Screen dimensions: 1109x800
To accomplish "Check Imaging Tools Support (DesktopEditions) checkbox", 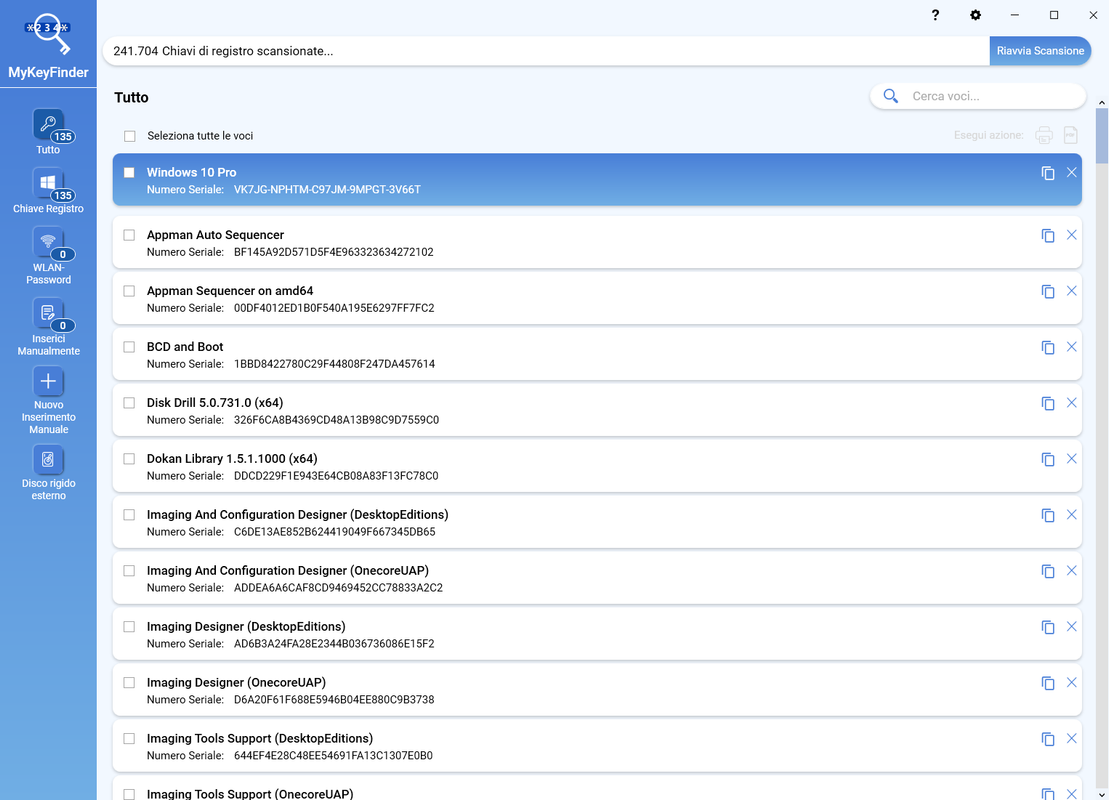I will pos(129,738).
